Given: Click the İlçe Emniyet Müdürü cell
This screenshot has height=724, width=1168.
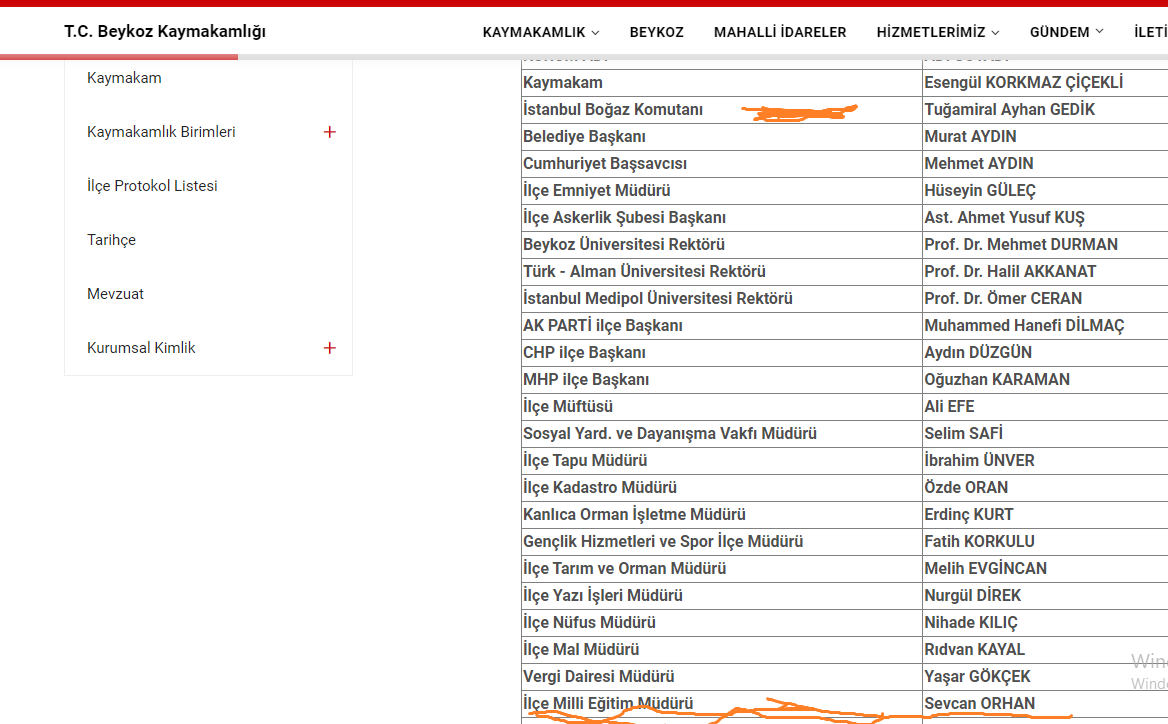Looking at the screenshot, I should pyautogui.click(x=722, y=191).
